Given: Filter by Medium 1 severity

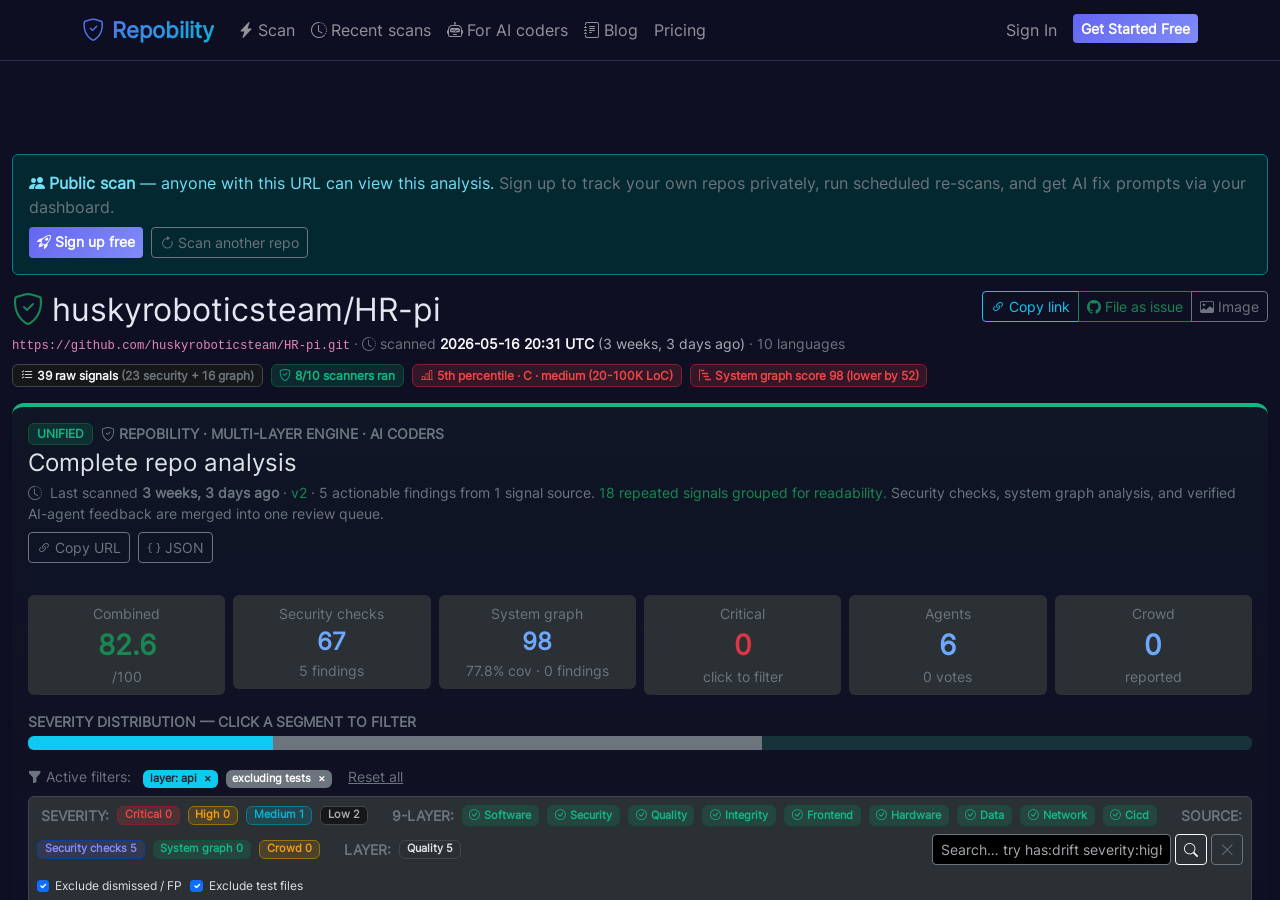Looking at the screenshot, I should [x=279, y=815].
